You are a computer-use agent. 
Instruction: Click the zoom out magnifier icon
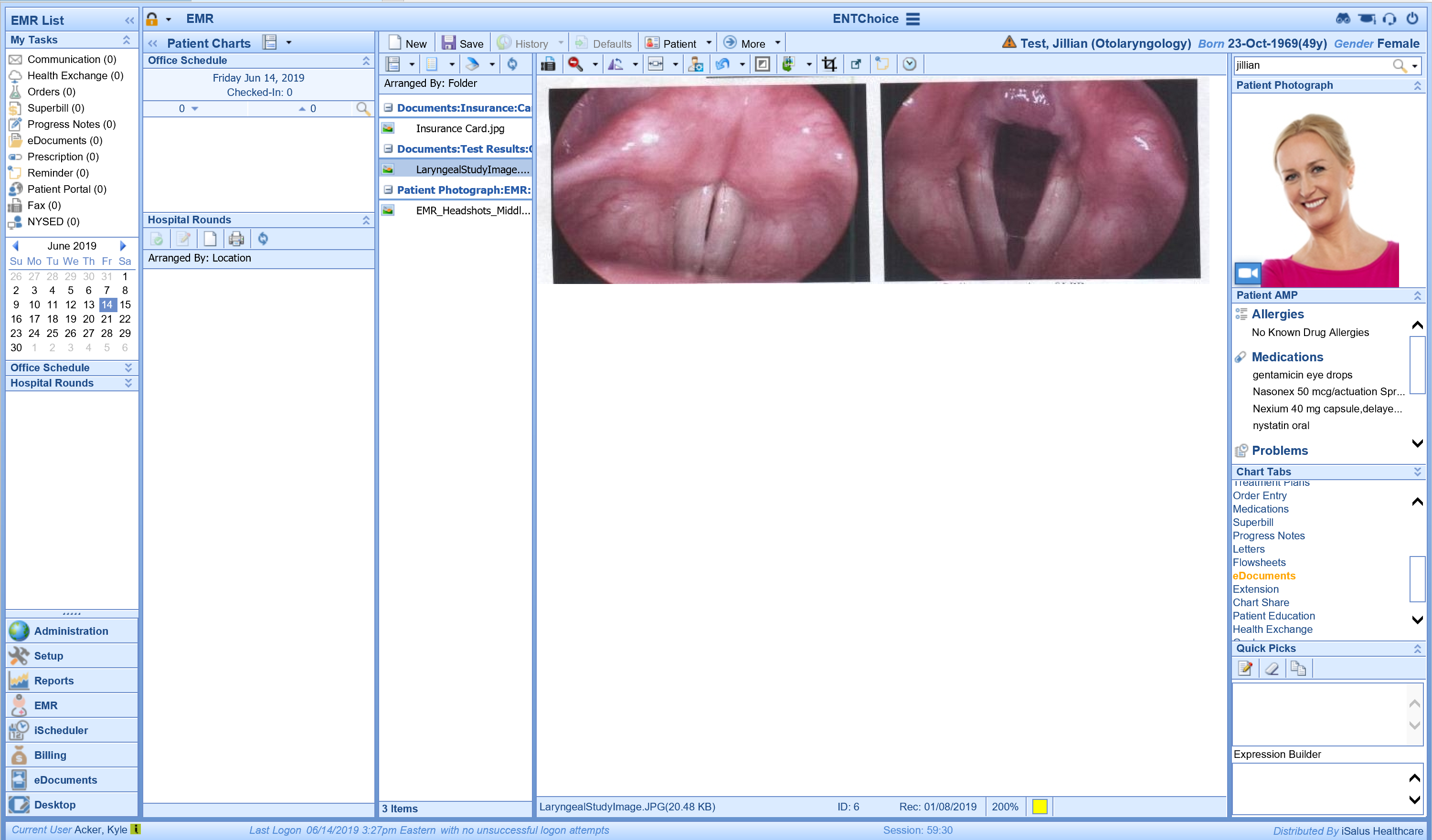pyautogui.click(x=575, y=64)
